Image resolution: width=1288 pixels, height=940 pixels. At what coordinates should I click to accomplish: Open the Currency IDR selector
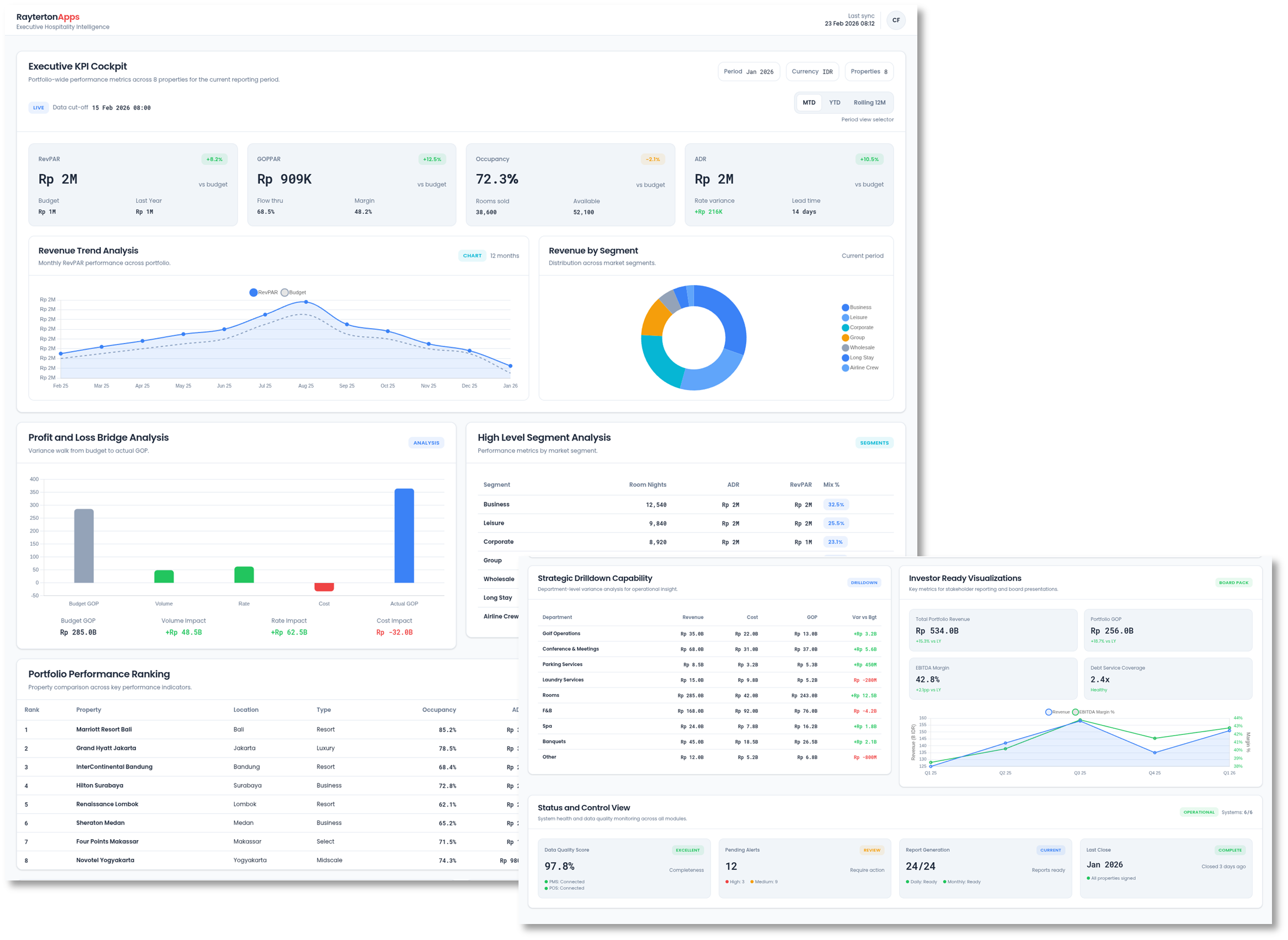point(812,71)
